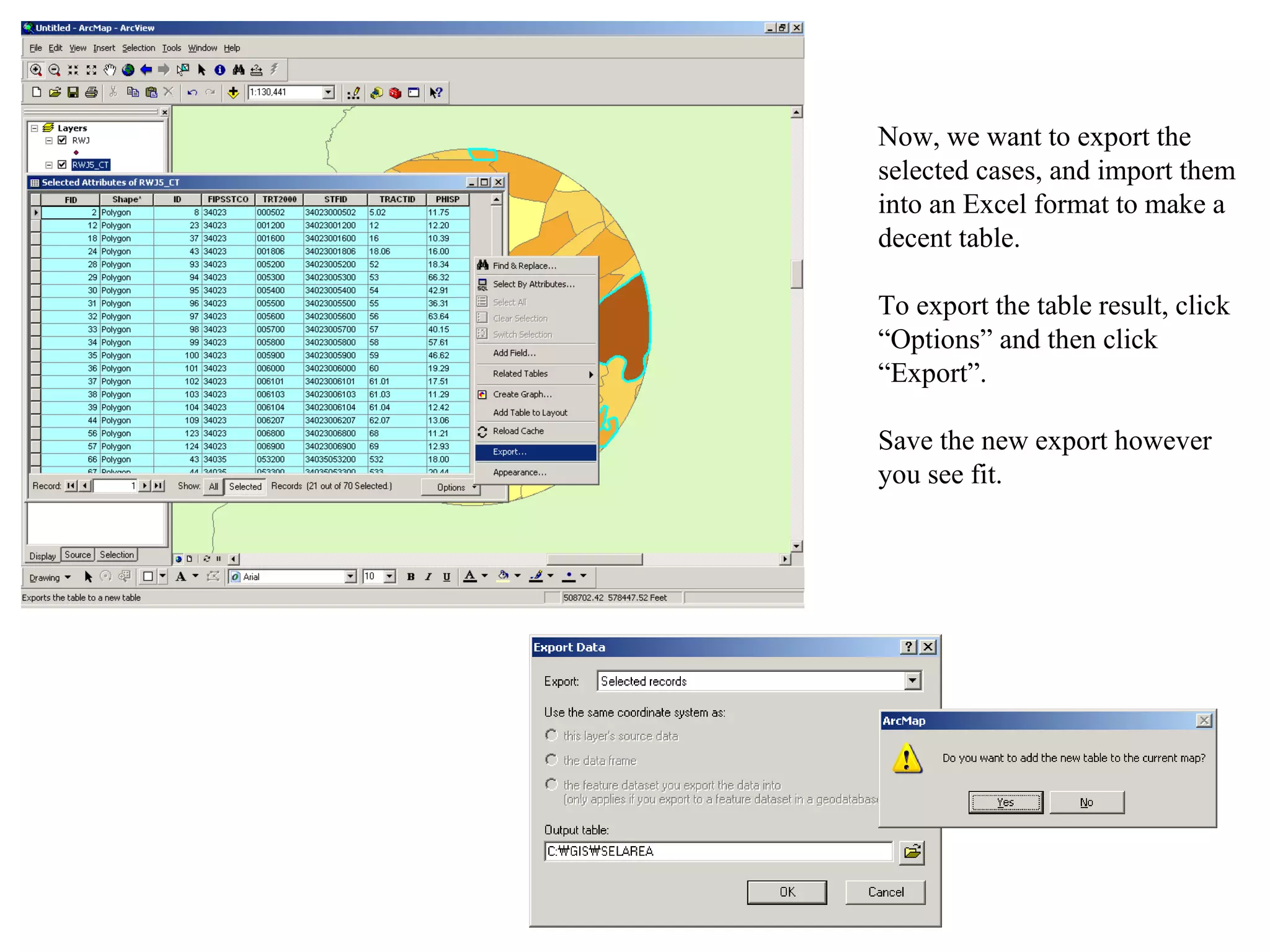
Task: Switch to the Source tab
Action: click(x=78, y=555)
